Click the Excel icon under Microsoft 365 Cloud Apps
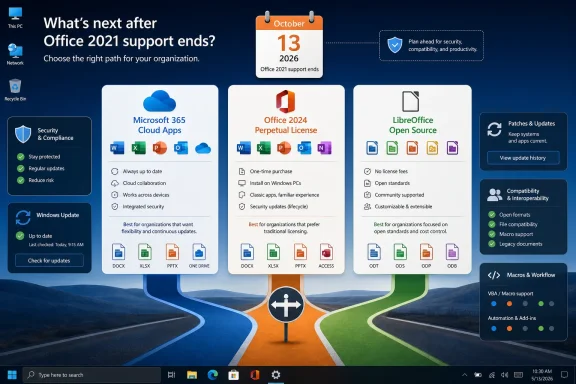Screen dimensions: 576x384 tap(138, 148)
